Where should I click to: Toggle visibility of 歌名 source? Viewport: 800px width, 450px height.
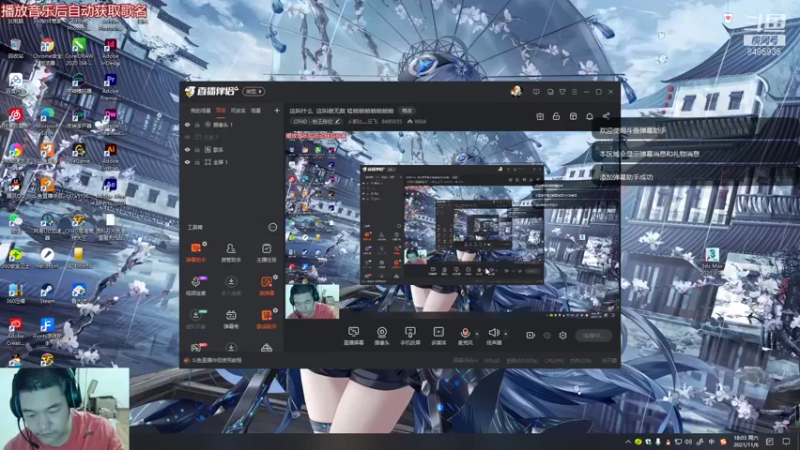tap(187, 149)
